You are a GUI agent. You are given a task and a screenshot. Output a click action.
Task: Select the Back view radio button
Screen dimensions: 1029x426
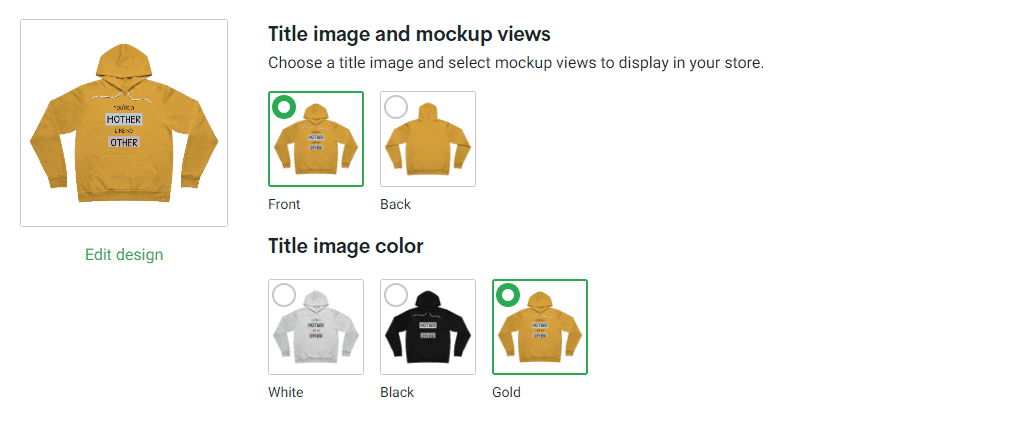(396, 107)
